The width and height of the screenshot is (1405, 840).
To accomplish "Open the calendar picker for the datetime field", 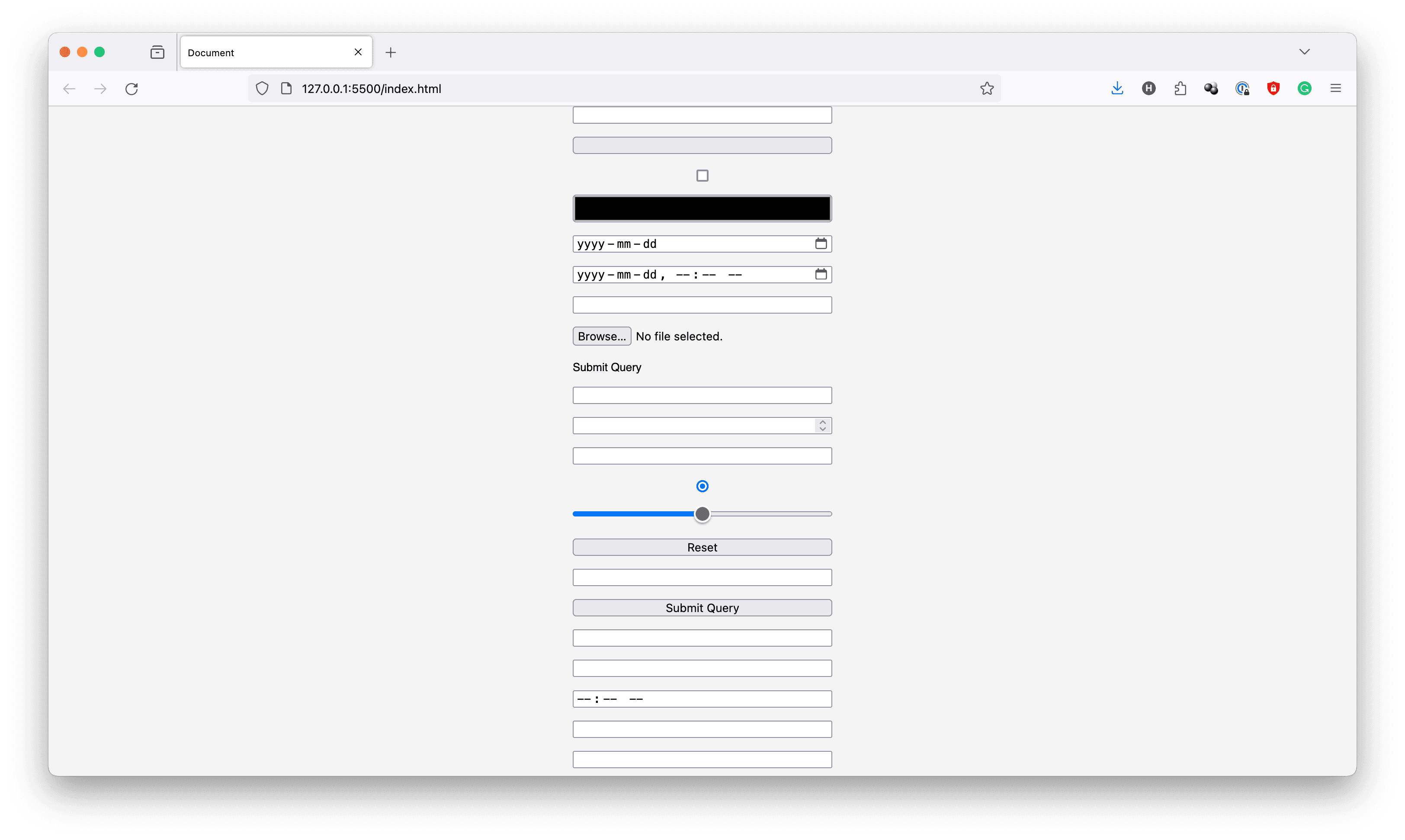I will coord(820,274).
